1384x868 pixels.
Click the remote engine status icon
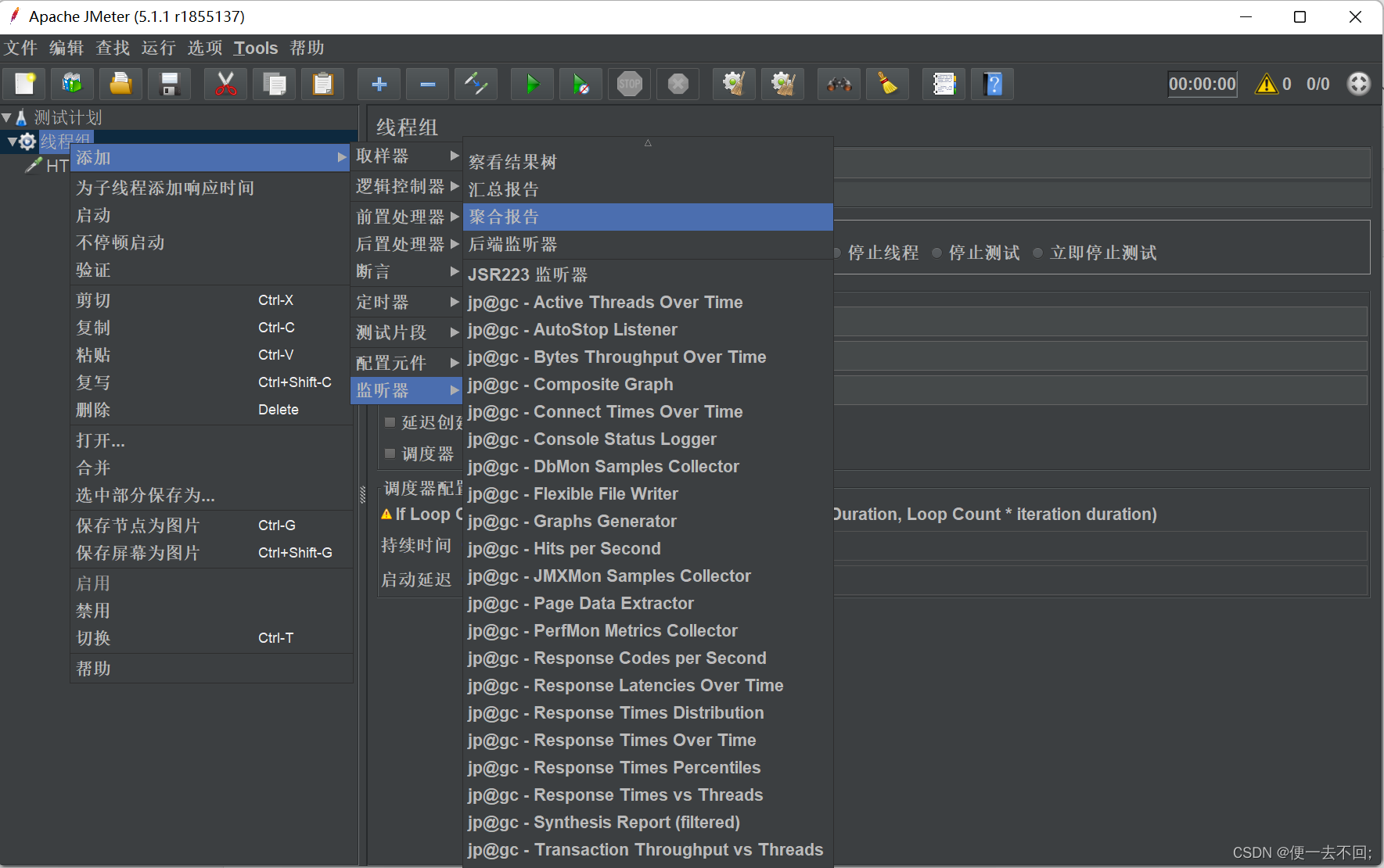[1359, 84]
